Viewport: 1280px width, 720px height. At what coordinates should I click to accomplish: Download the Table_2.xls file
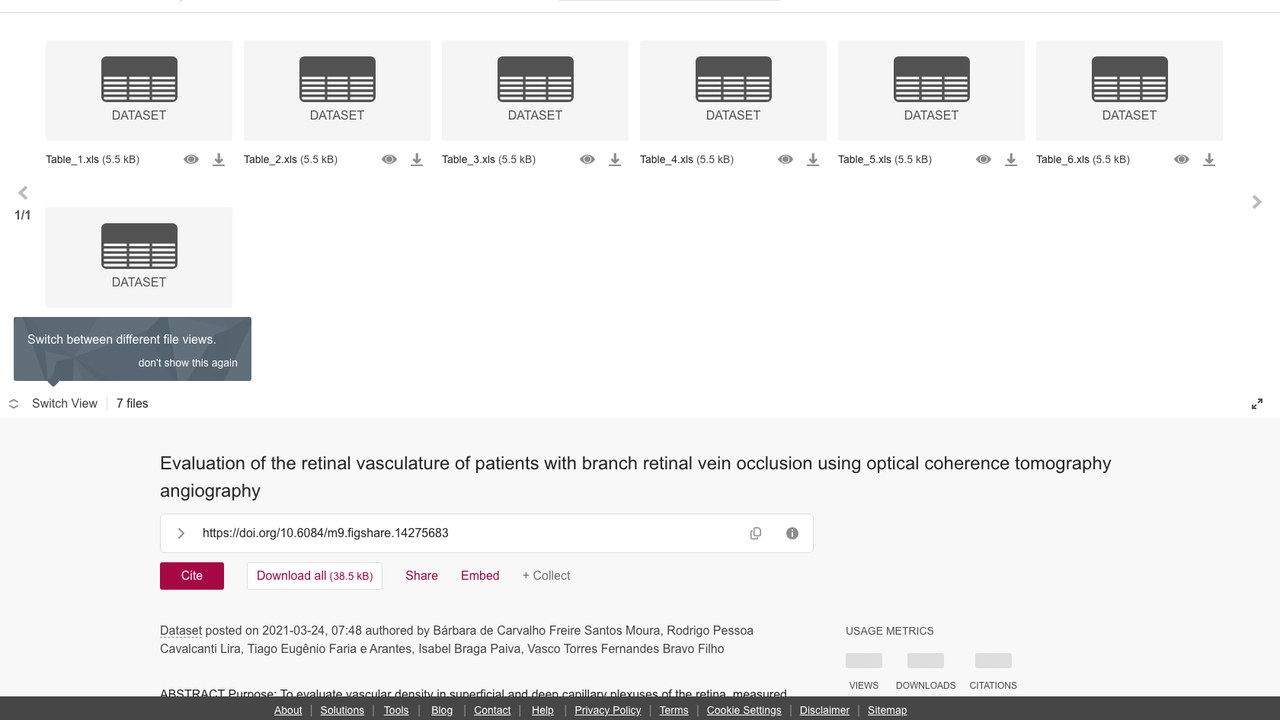point(416,159)
